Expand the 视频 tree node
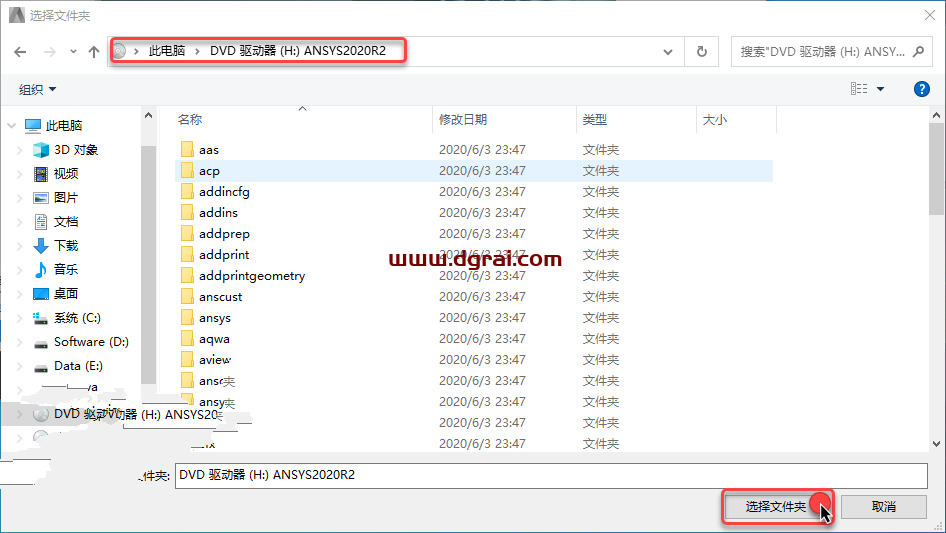The height and width of the screenshot is (533, 946). (20, 174)
